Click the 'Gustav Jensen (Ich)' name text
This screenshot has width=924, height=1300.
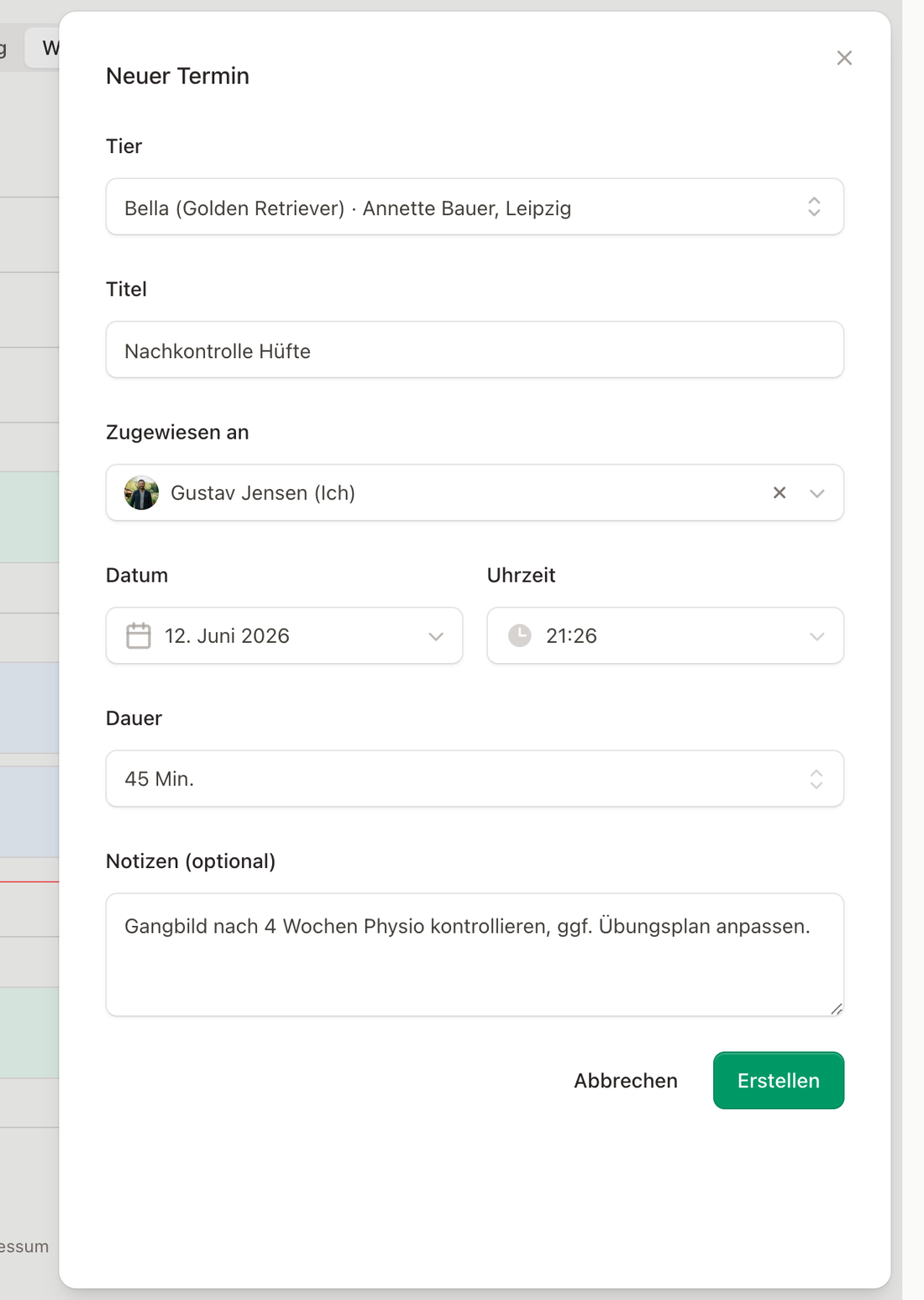point(263,493)
